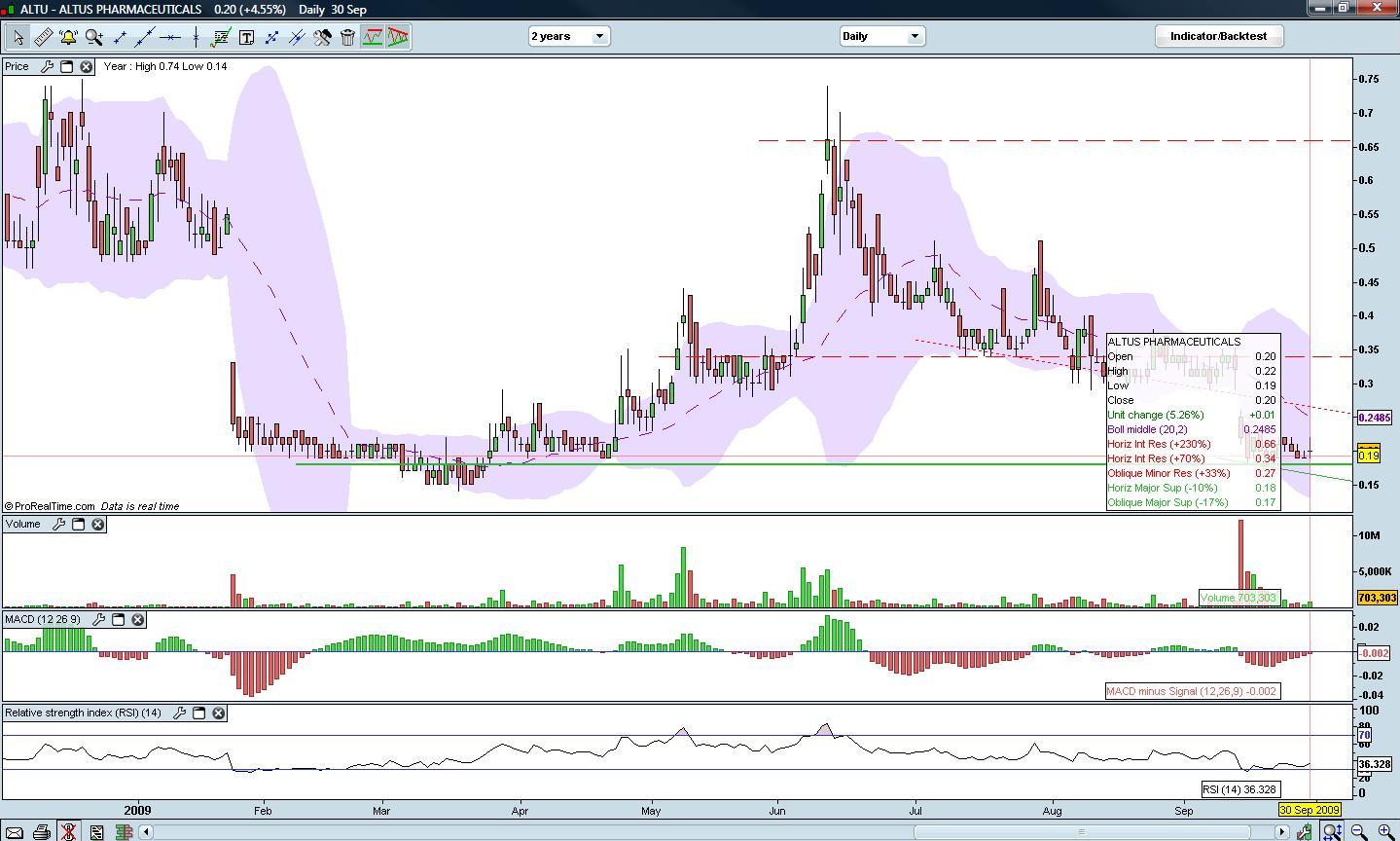Viewport: 1400px width, 841px height.
Task: Pick the ruler measurement tool
Action: (44, 37)
